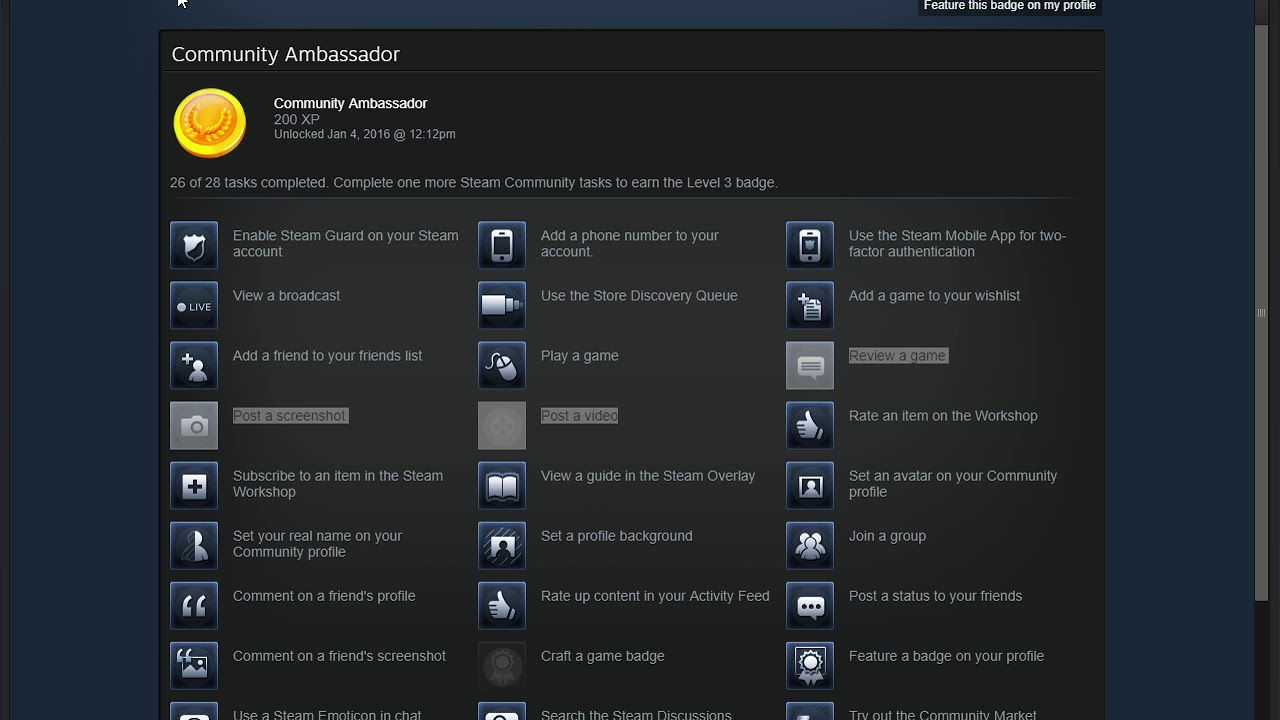Click the Play a game label

click(580, 356)
